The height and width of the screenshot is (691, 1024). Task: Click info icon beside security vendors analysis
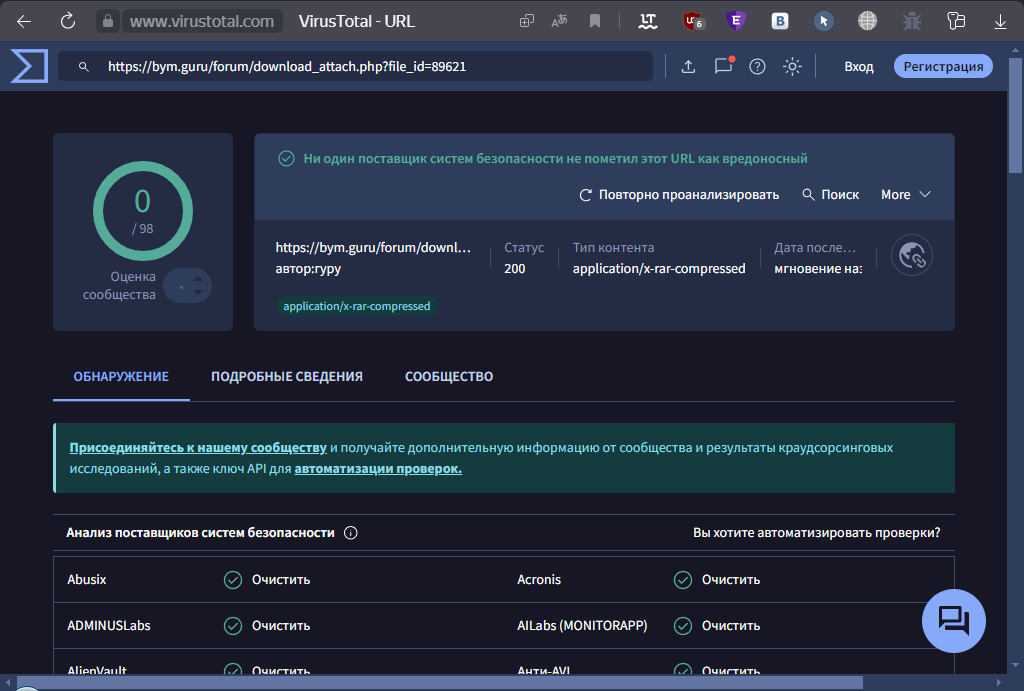click(351, 533)
